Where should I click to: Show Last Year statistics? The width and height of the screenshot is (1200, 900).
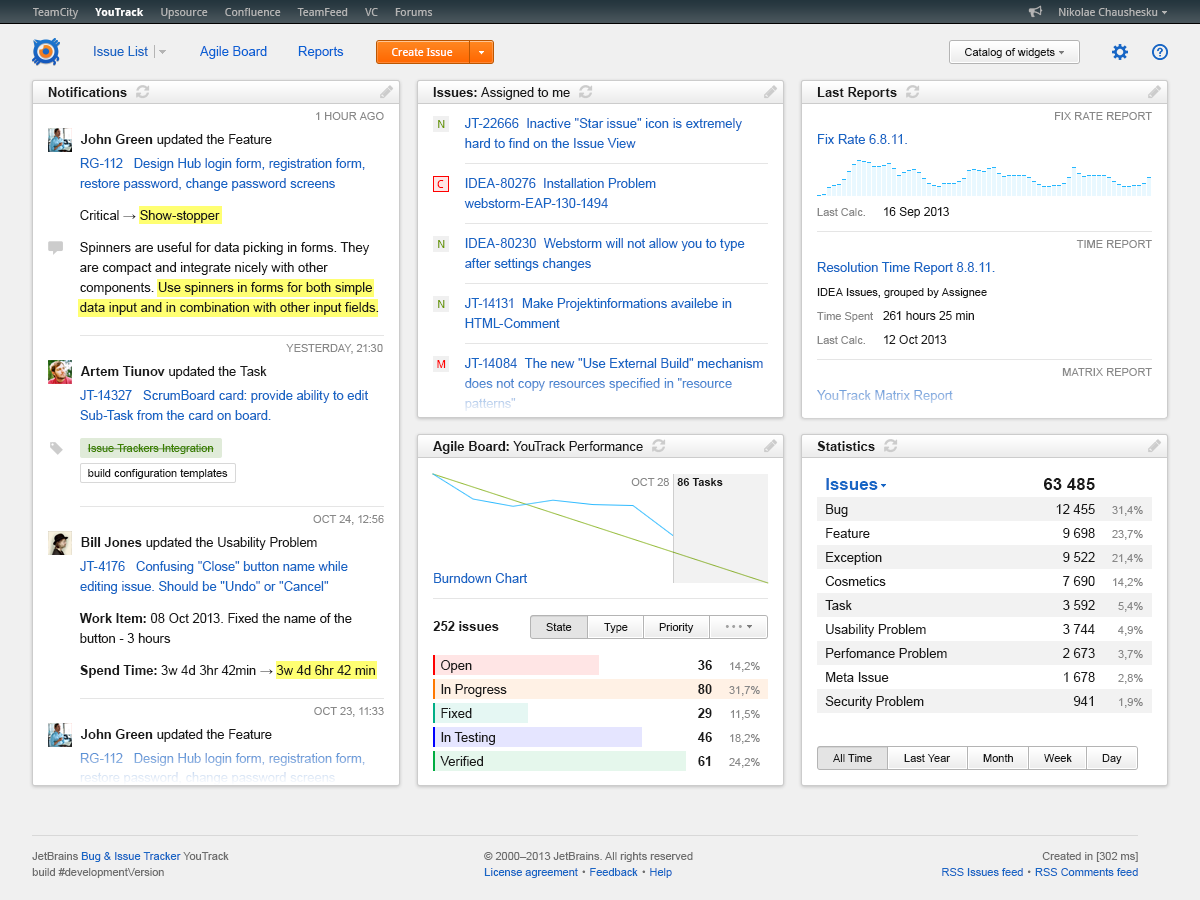(927, 758)
